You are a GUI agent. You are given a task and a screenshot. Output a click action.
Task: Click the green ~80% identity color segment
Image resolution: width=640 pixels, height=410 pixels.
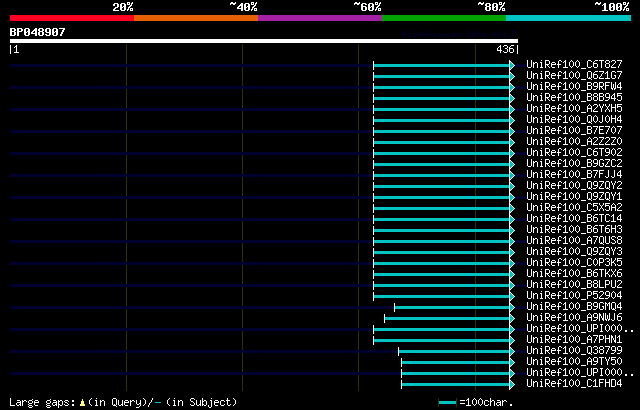pos(444,18)
